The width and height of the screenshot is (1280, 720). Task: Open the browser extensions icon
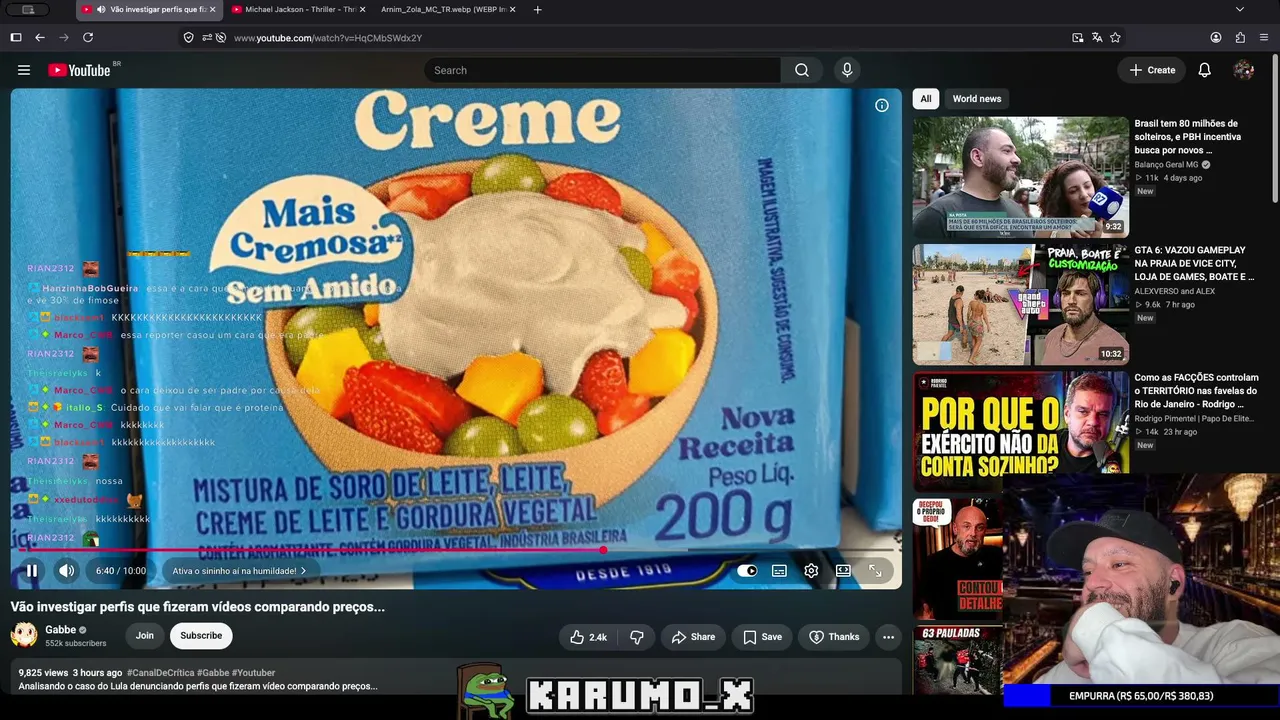[x=1240, y=38]
